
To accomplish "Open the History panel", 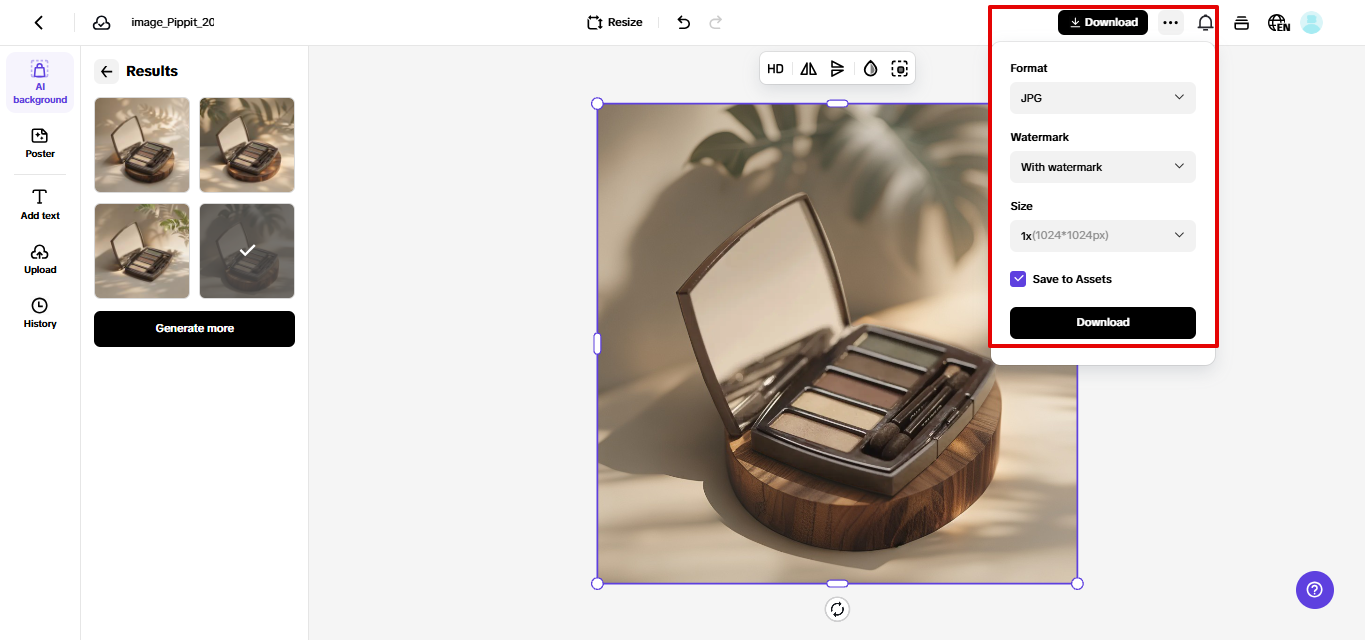I will [x=39, y=313].
